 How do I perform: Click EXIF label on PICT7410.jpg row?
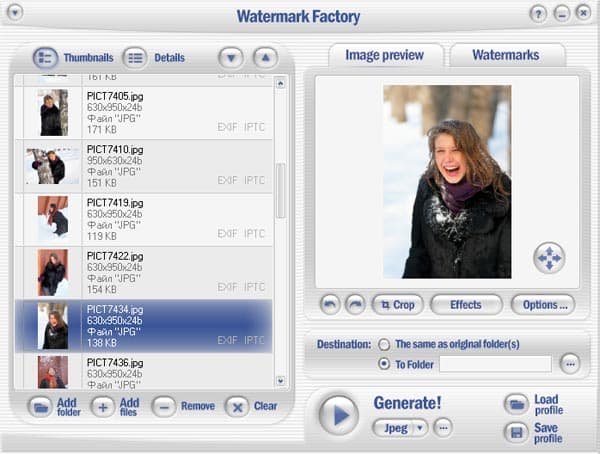(228, 180)
